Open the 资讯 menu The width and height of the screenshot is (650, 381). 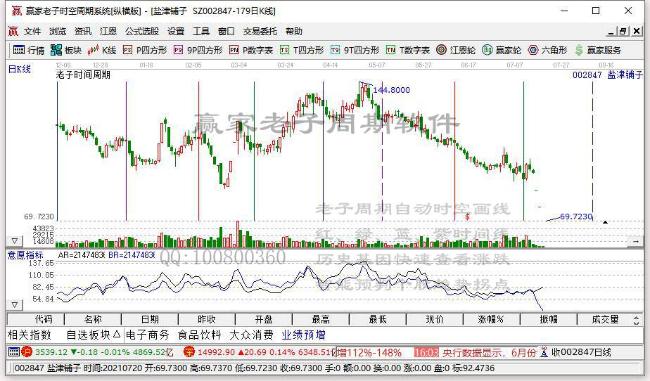[x=83, y=31]
